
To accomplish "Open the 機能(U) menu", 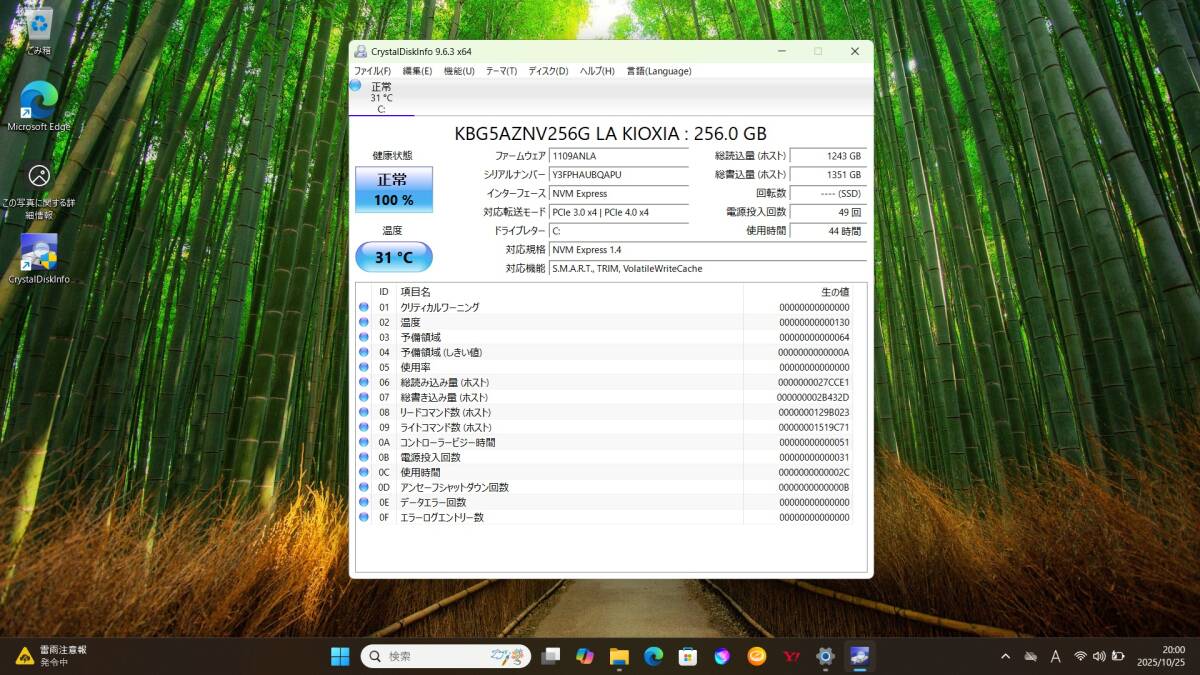I will click(457, 71).
